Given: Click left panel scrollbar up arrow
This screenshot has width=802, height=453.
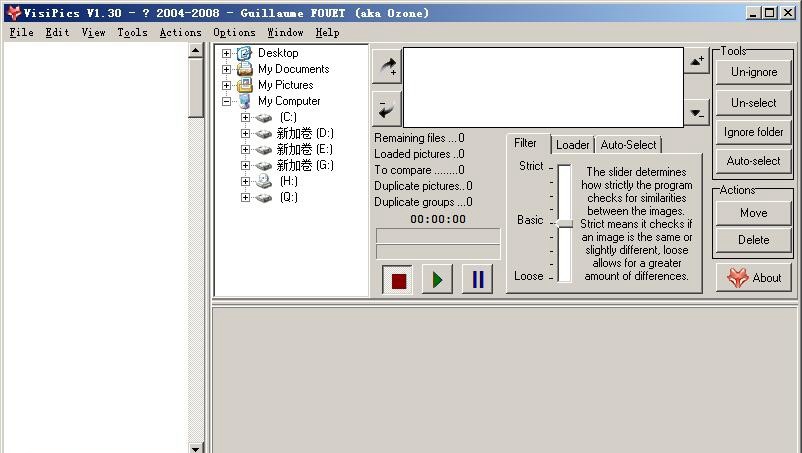Looking at the screenshot, I should pos(195,51).
